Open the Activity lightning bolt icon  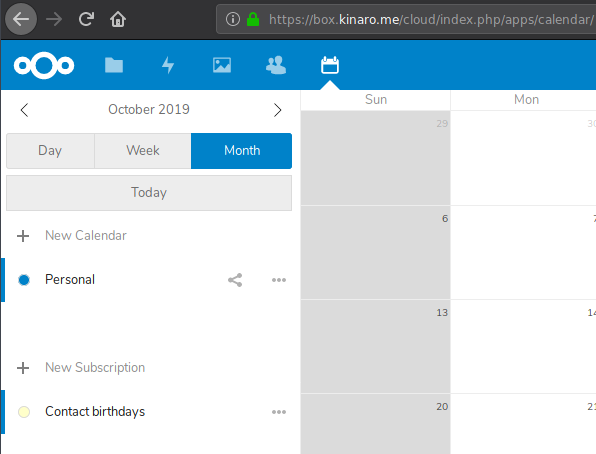pyautogui.click(x=168, y=65)
